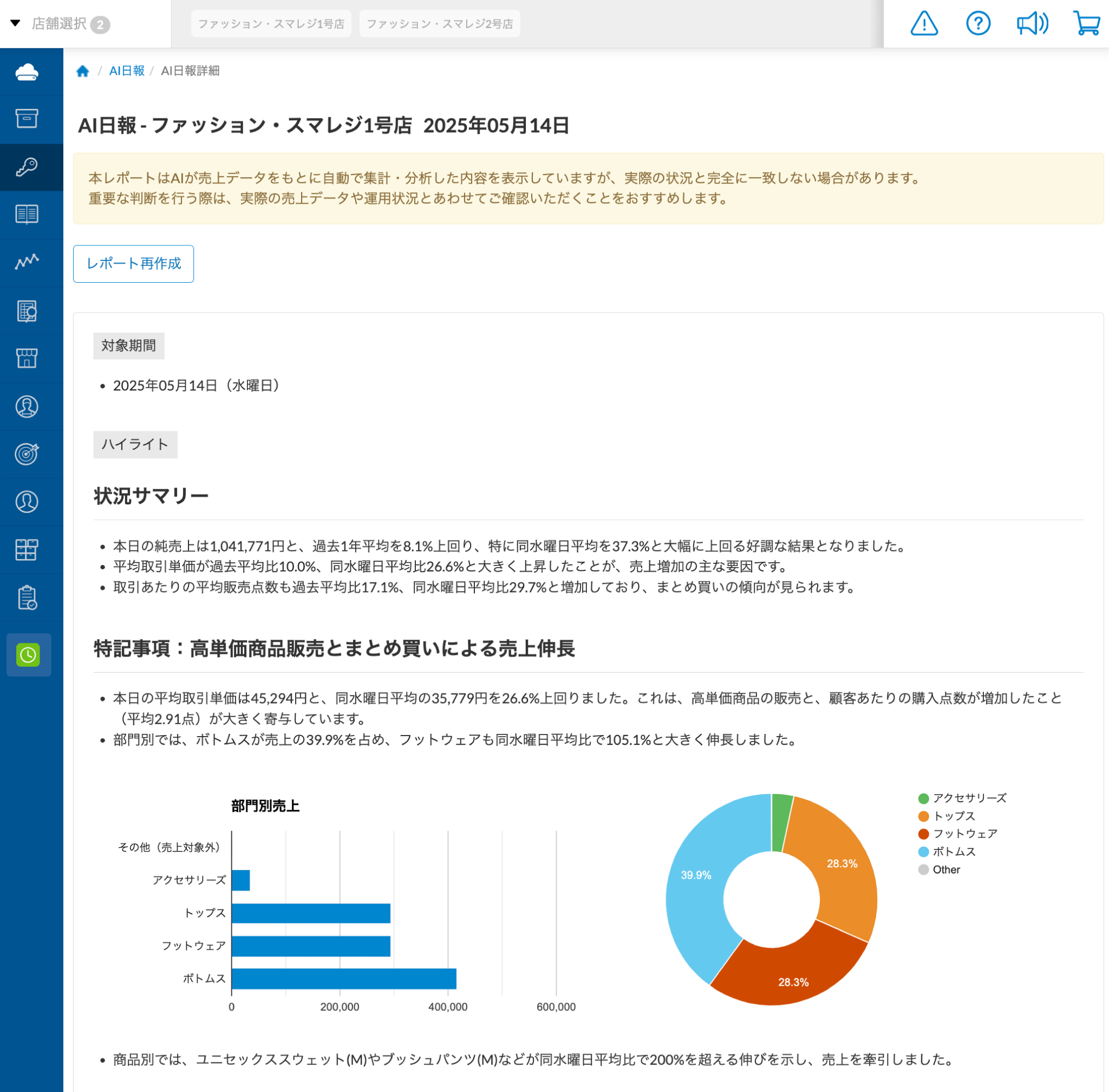Click the alert triangle icon at top right
The image size is (1109, 1092).
pyautogui.click(x=925, y=23)
